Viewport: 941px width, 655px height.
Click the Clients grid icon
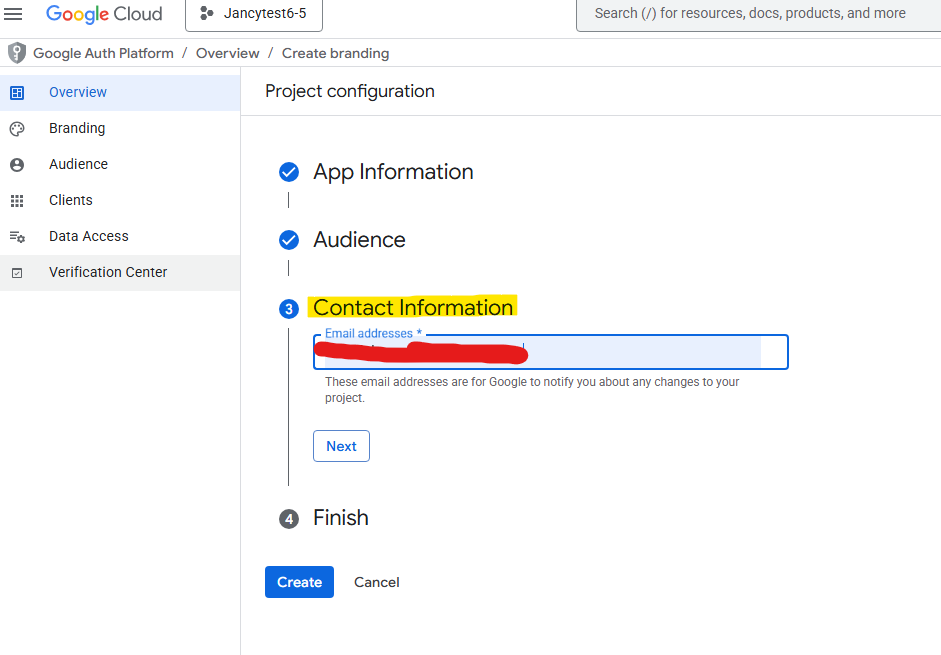pyautogui.click(x=17, y=201)
